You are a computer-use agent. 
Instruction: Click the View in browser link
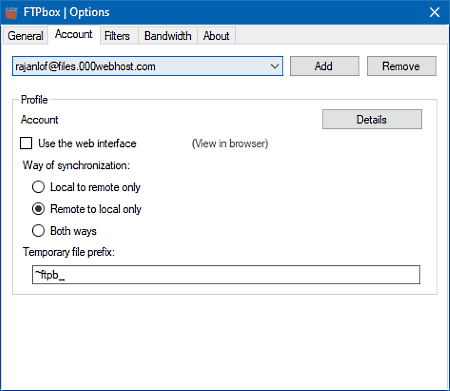(x=230, y=144)
